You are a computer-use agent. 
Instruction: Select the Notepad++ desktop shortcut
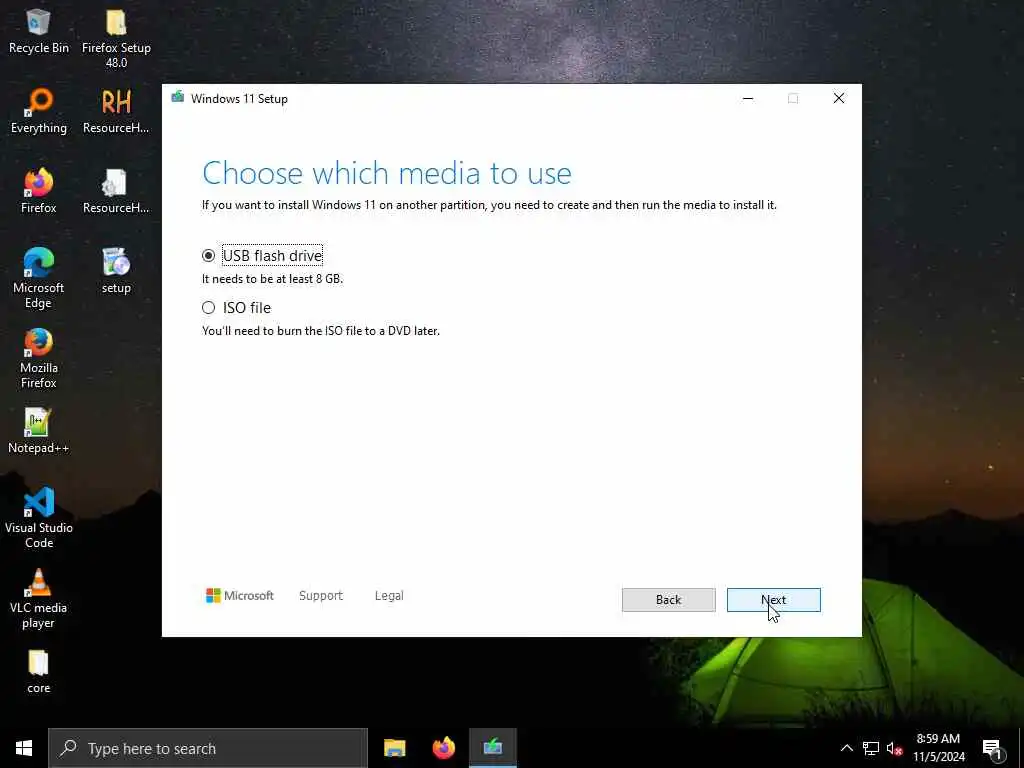[39, 431]
